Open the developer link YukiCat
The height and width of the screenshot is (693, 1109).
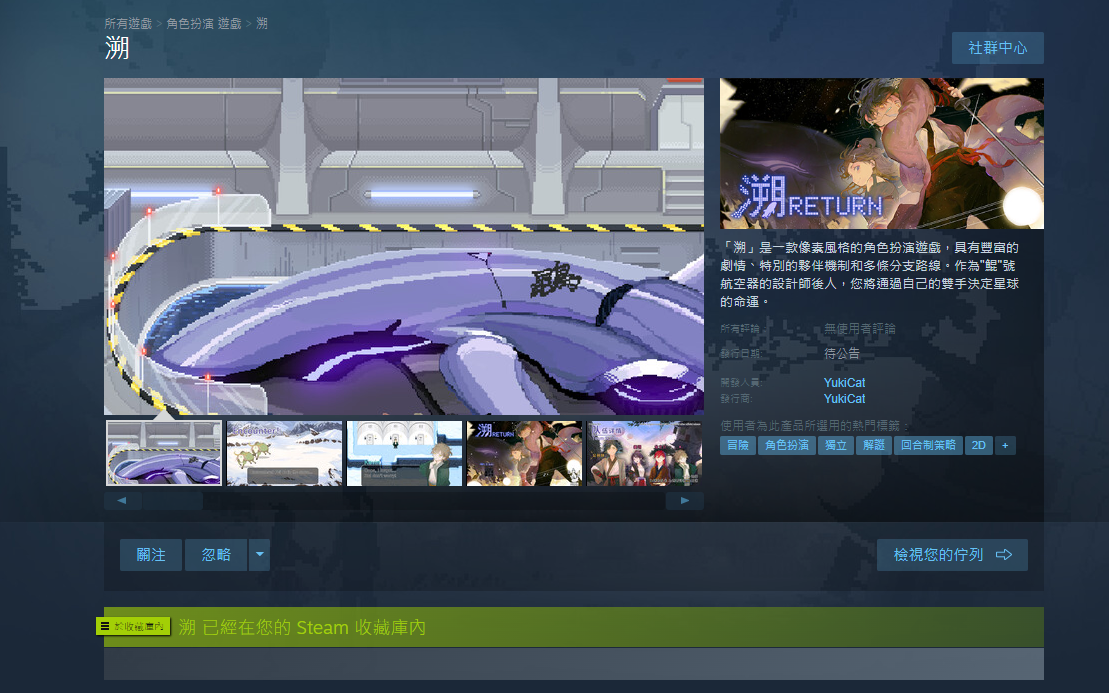(x=844, y=383)
